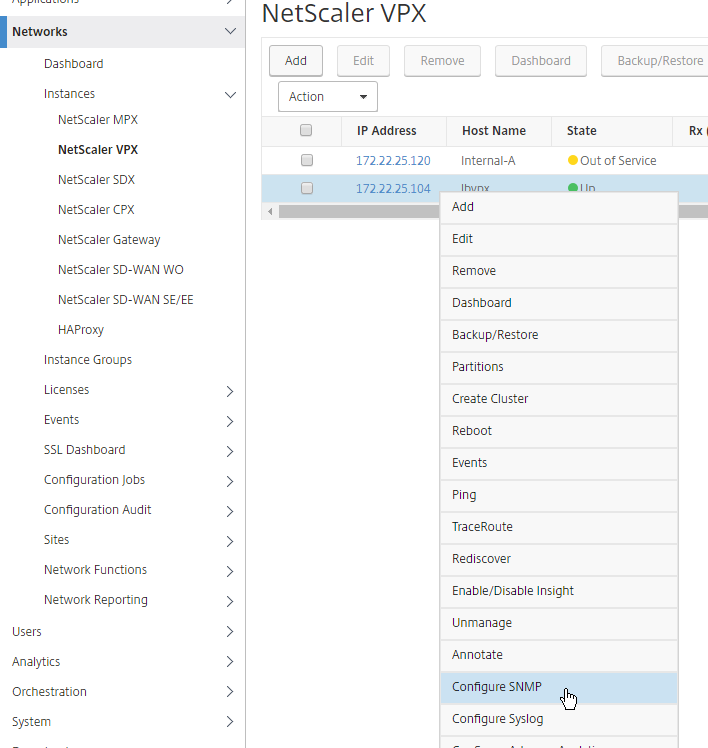Screen dimensions: 708x748
Task: Collapse the Instances submenu chevron
Action: (230, 94)
